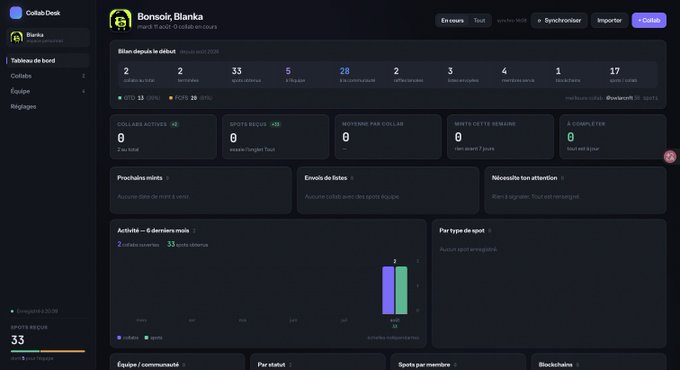The width and height of the screenshot is (680, 370).
Task: Click the +2 badge next to Collabs actives
Action: [x=174, y=124]
